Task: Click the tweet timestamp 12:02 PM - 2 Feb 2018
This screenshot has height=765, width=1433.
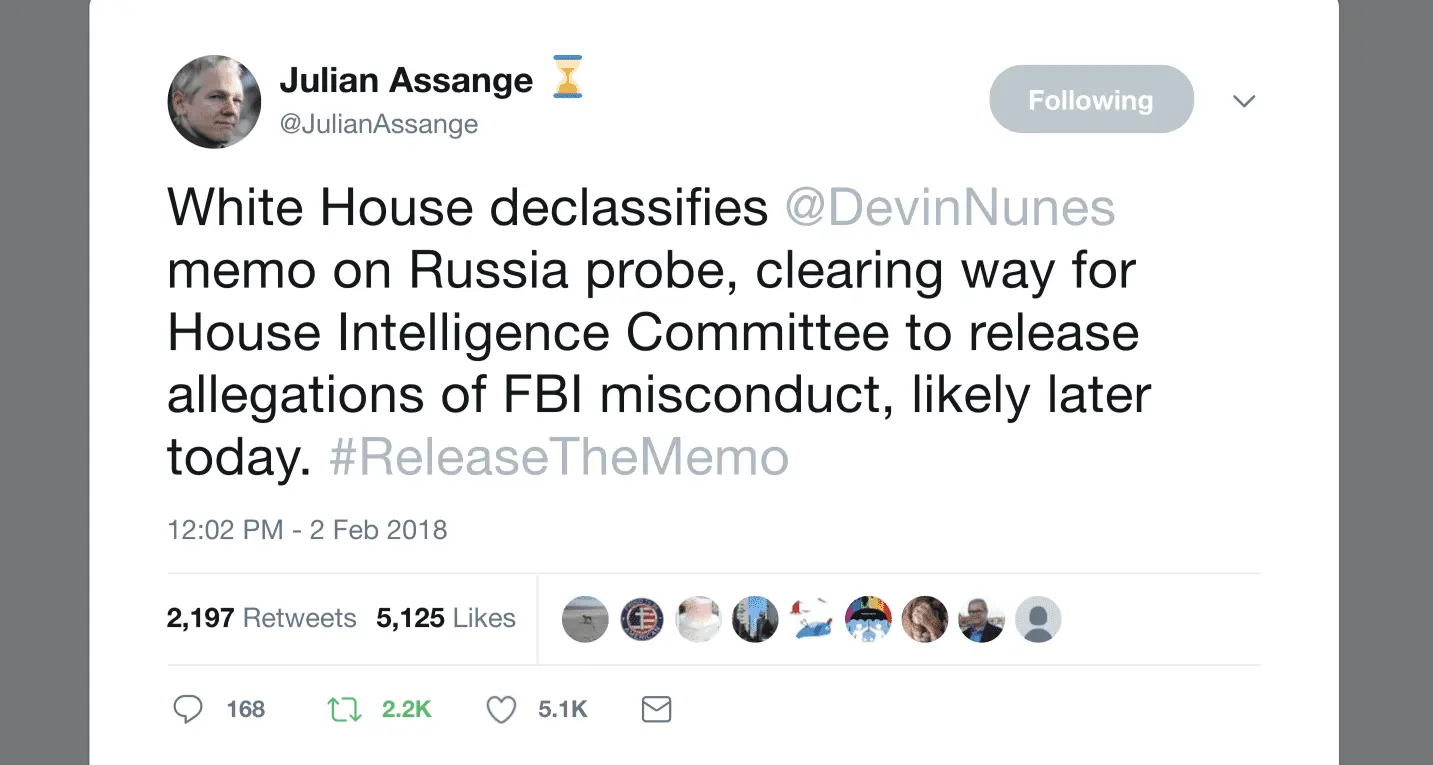Action: coord(307,529)
